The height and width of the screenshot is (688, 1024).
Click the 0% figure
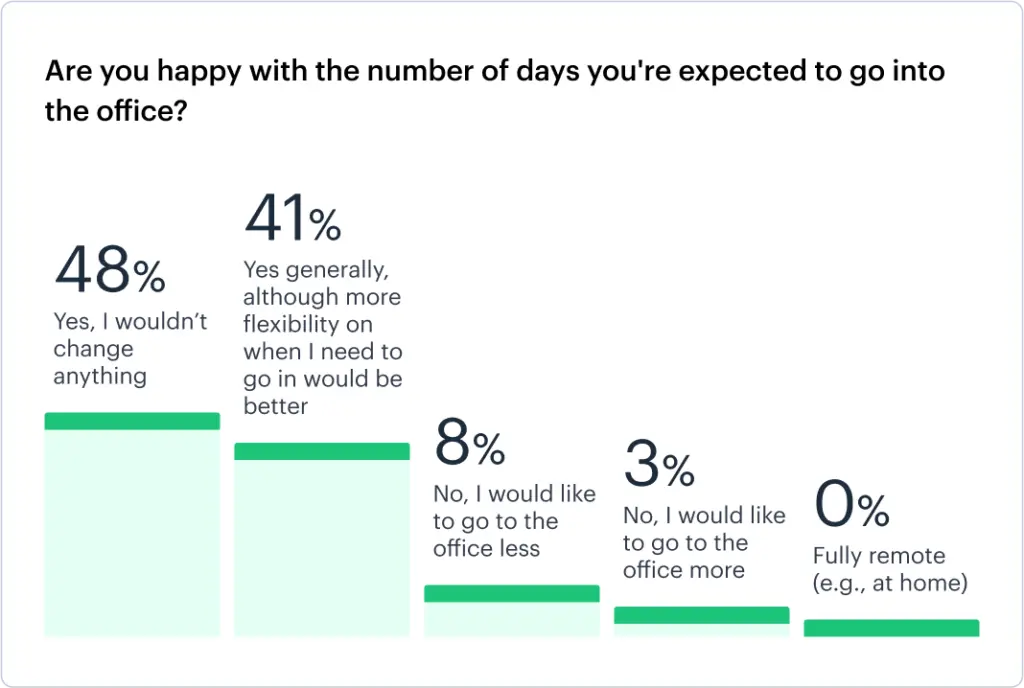pos(851,505)
